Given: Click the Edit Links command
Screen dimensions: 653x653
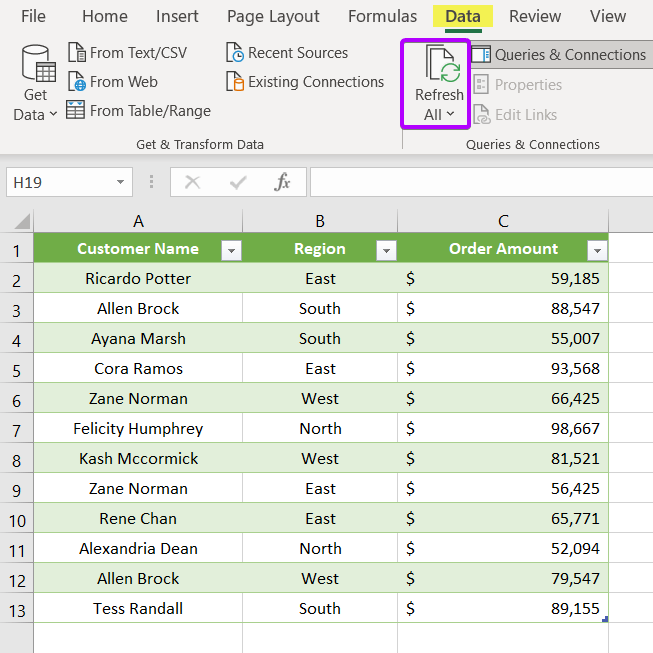Looking at the screenshot, I should 515,115.
